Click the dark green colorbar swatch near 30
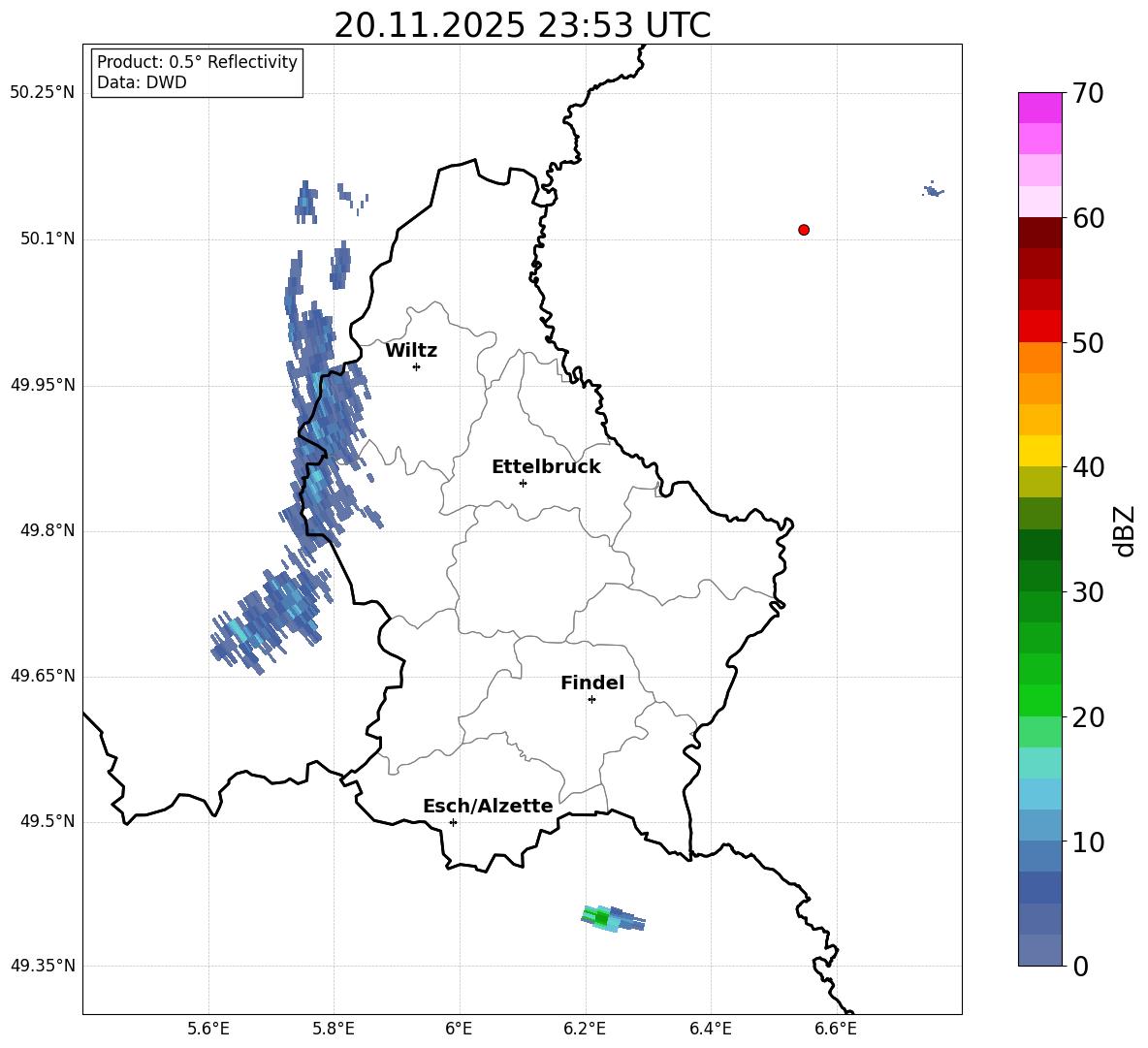Image resolution: width=1148 pixels, height=1048 pixels. click(x=1040, y=576)
